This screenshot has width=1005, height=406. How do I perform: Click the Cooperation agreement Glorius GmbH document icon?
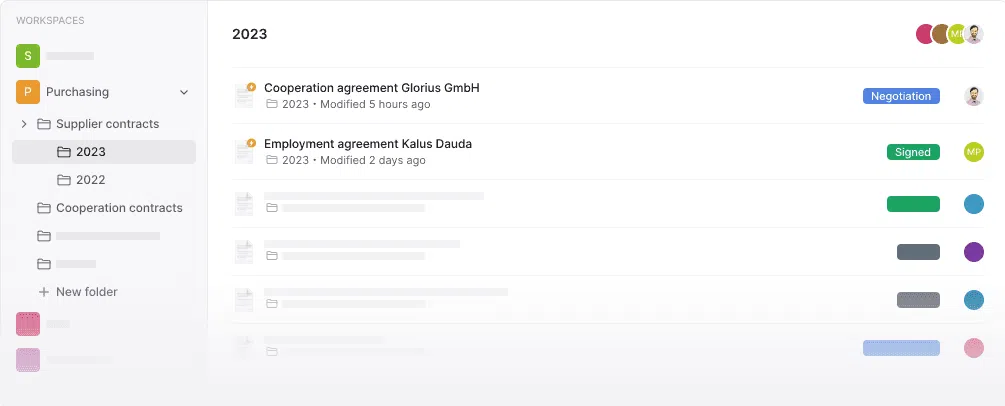point(244,96)
